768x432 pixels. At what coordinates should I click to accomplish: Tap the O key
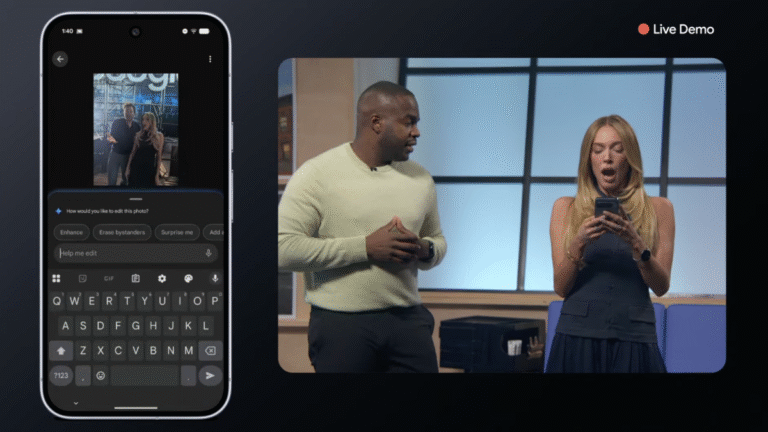click(x=197, y=301)
